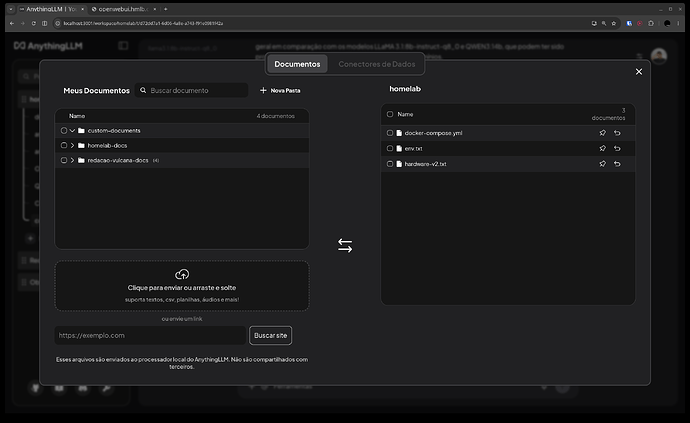Screen dimensions: 690x423
Task: Bookmark this page with the star icon
Action: [614, 23]
